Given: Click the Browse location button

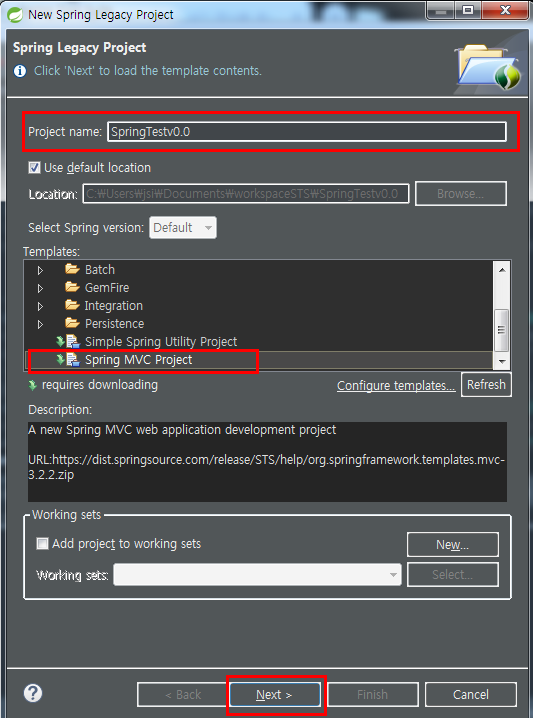Looking at the screenshot, I should pos(461,194).
